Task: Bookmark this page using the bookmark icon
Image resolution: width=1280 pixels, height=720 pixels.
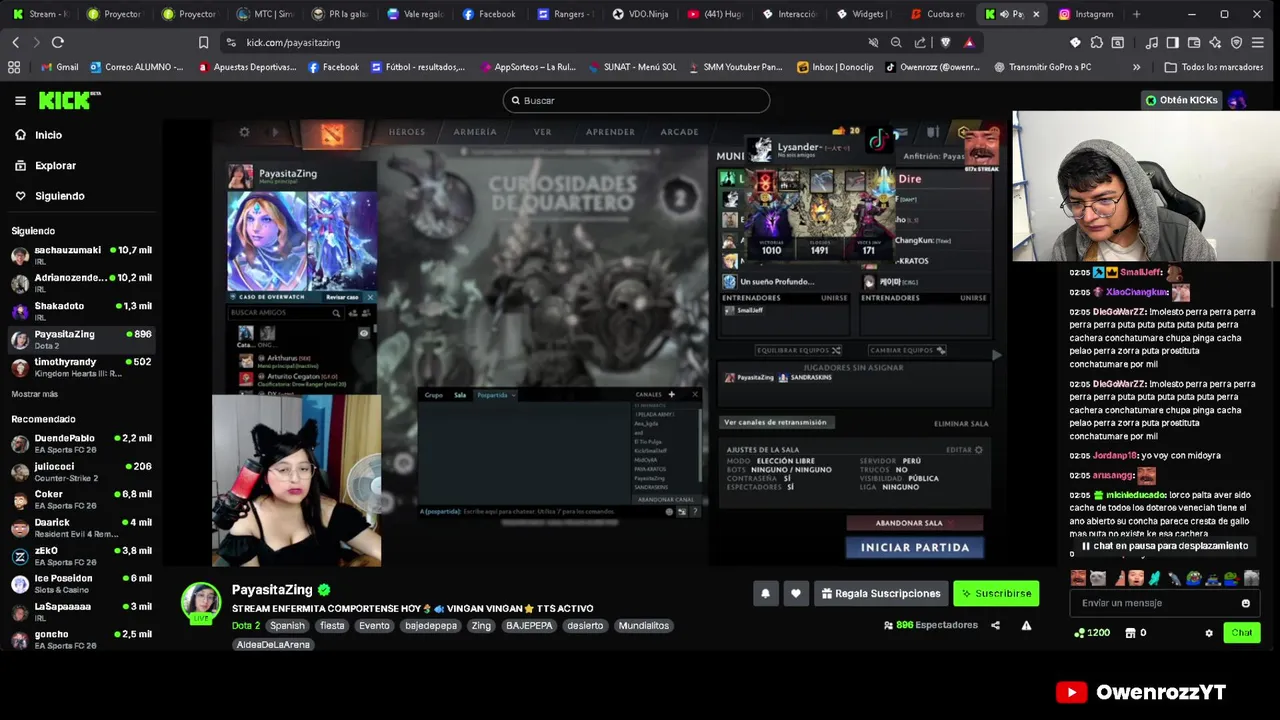Action: click(203, 42)
